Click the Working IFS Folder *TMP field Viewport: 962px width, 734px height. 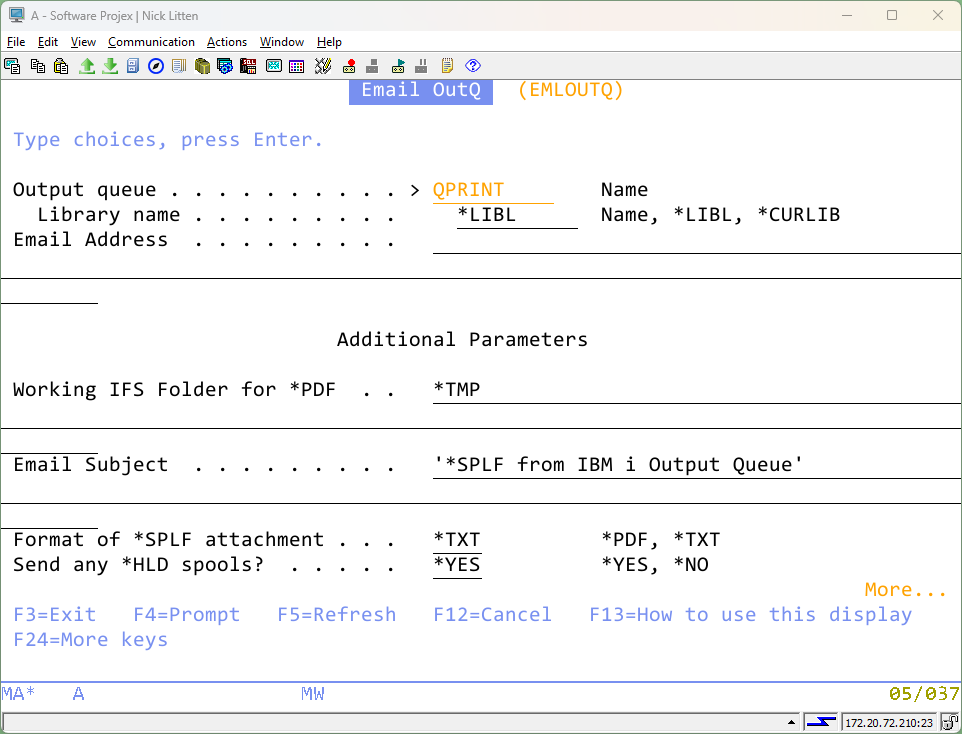coord(696,390)
